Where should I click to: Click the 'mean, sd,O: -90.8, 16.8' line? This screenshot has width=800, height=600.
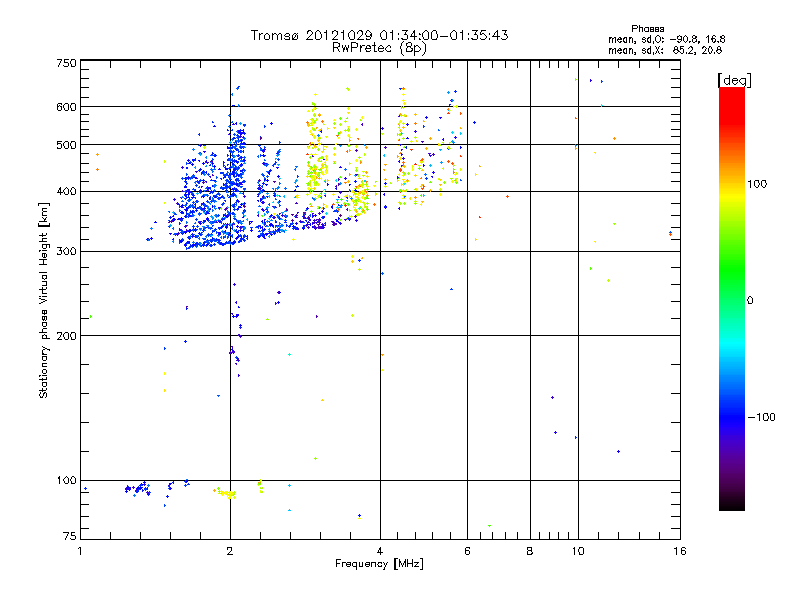[666, 39]
